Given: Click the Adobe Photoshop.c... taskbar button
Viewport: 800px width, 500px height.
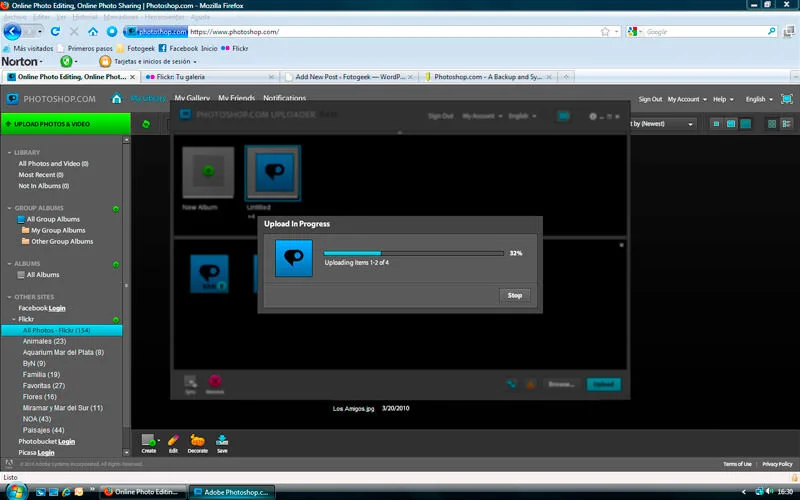Looking at the screenshot, I should [232, 492].
